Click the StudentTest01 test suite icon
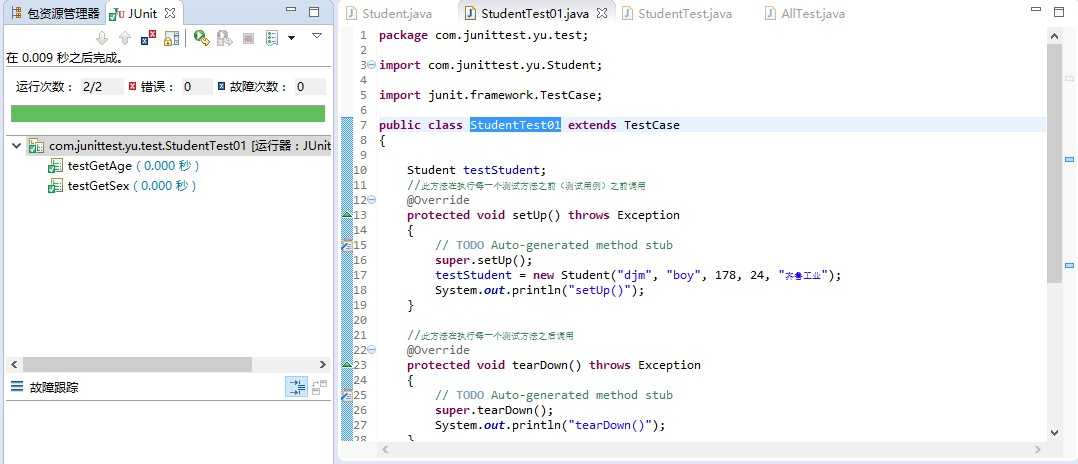The width and height of the screenshot is (1078, 464). point(36,146)
